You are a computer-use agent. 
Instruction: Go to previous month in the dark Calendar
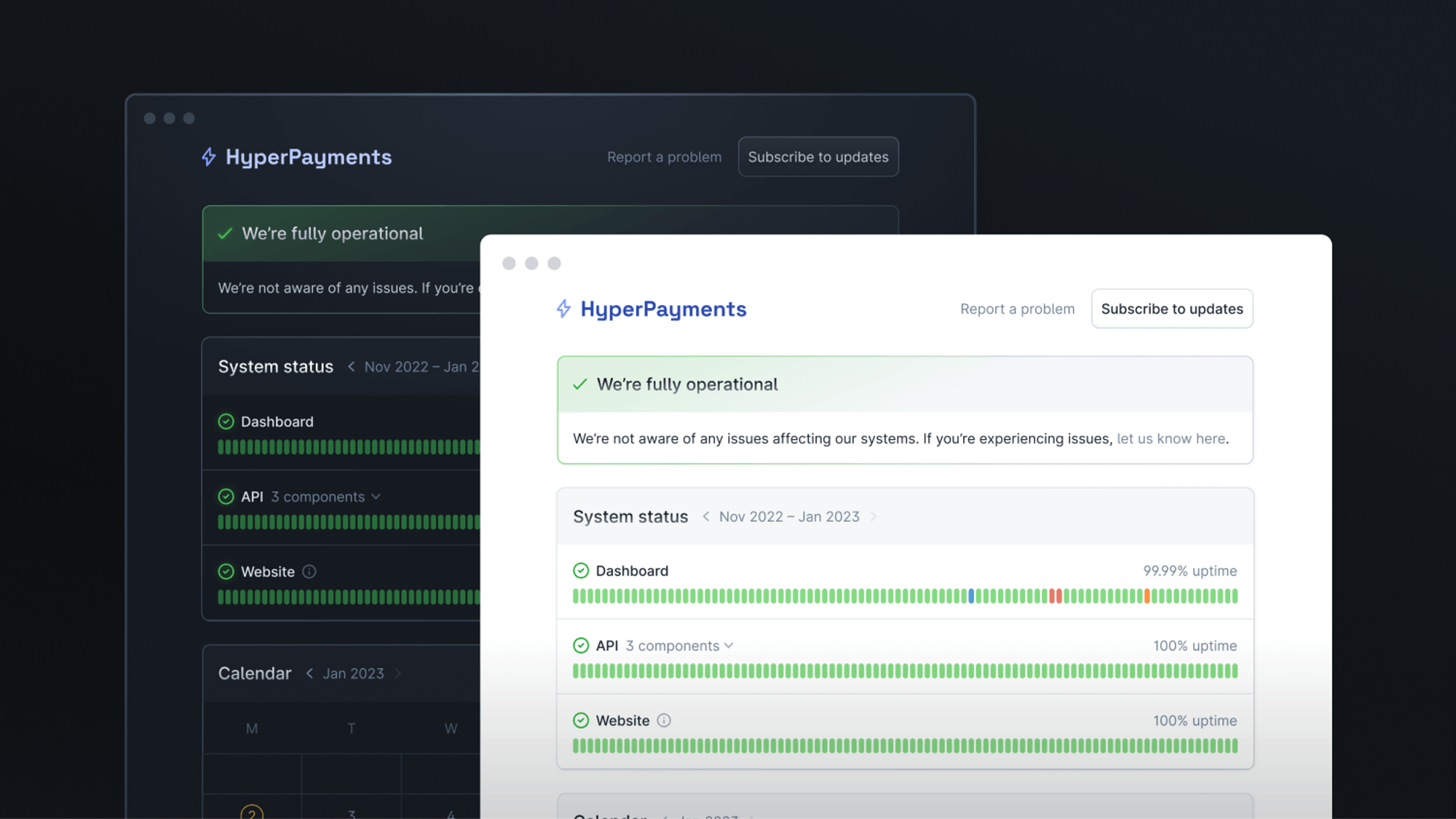[x=309, y=673]
